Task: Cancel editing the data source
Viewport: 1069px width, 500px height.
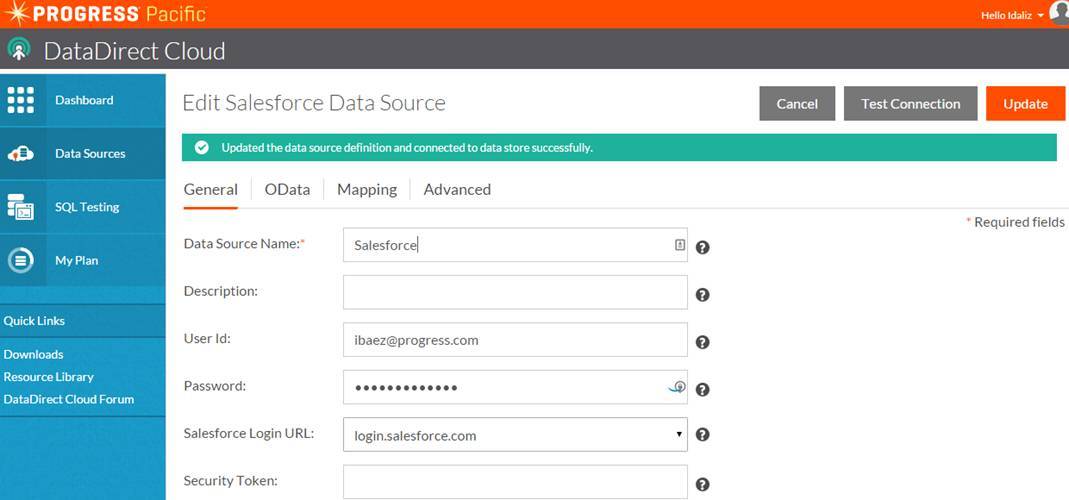Action: (797, 104)
